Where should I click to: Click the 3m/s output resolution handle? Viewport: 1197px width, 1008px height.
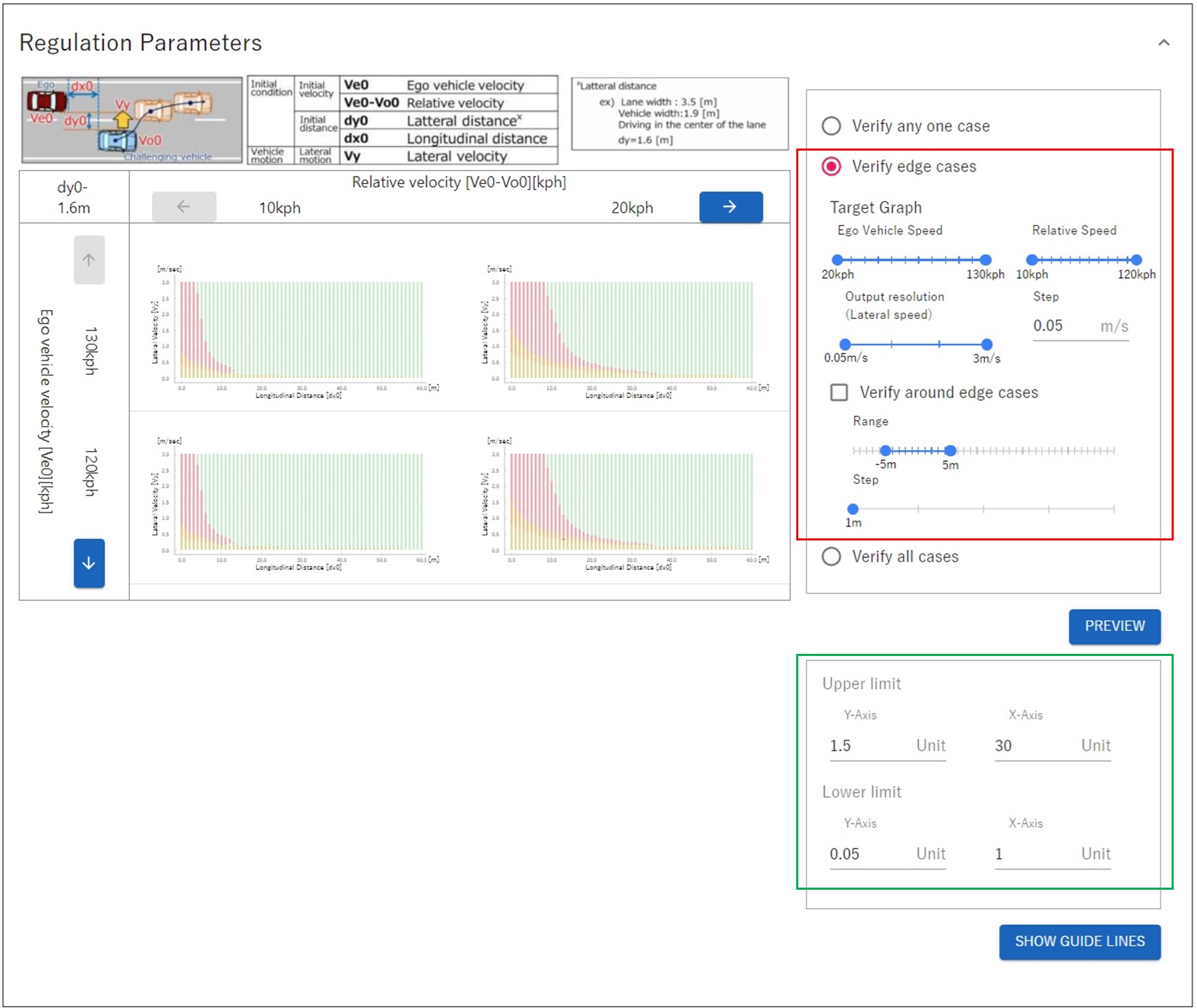[987, 344]
